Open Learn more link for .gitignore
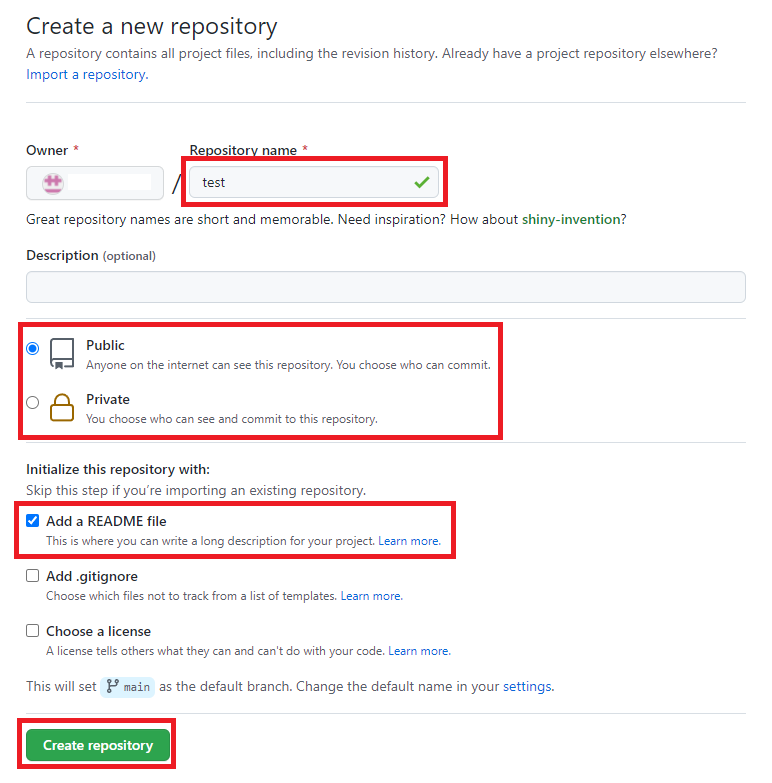The height and width of the screenshot is (783, 772). pyautogui.click(x=370, y=596)
